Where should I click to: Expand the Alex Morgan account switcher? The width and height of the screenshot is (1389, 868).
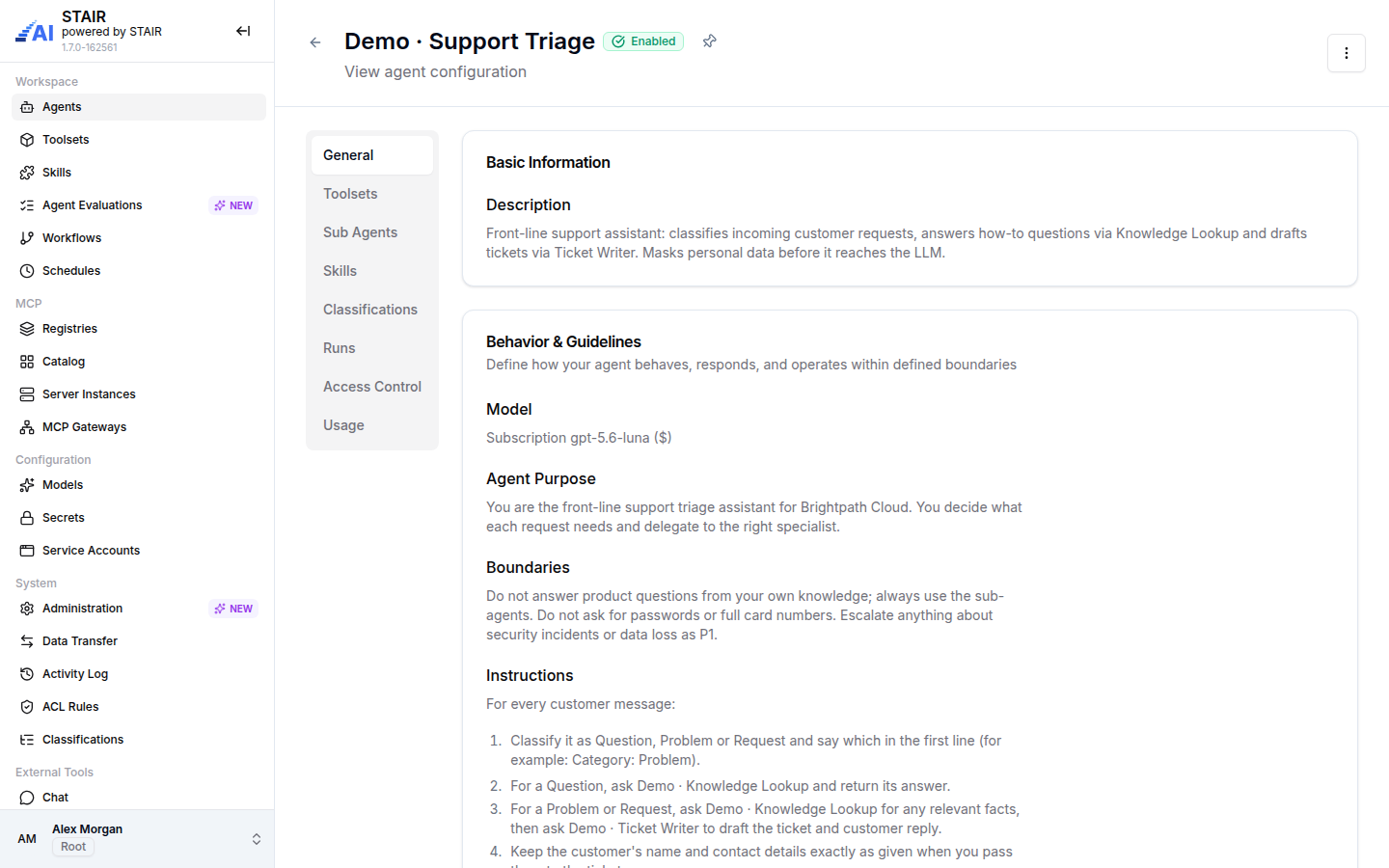[x=257, y=839]
